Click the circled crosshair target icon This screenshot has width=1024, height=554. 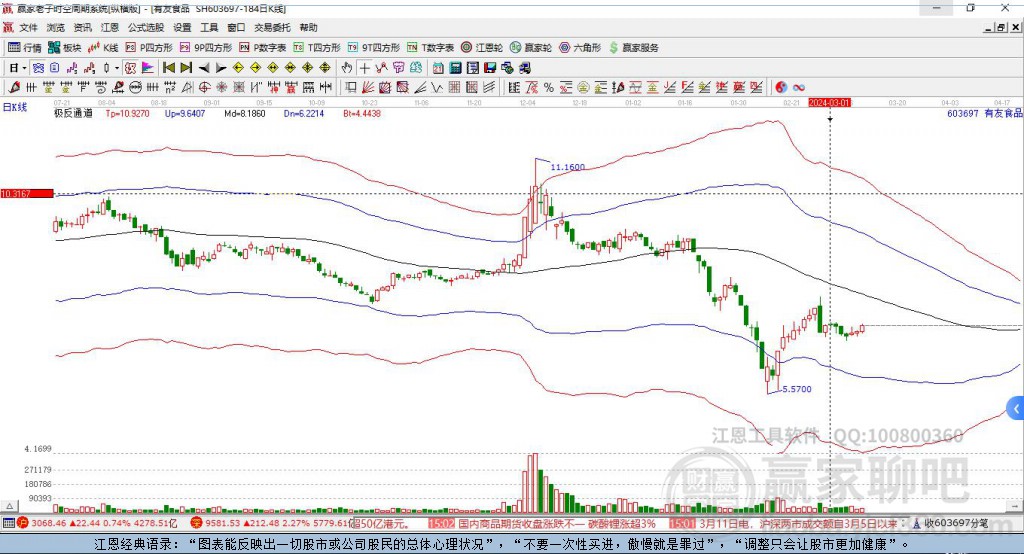[204, 88]
